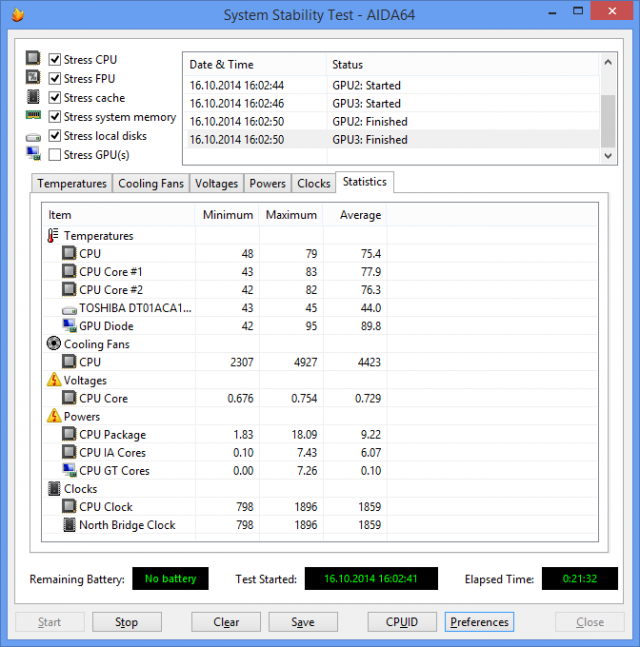The image size is (640, 647).
Task: Click the log scrollbar up arrow
Action: click(608, 62)
